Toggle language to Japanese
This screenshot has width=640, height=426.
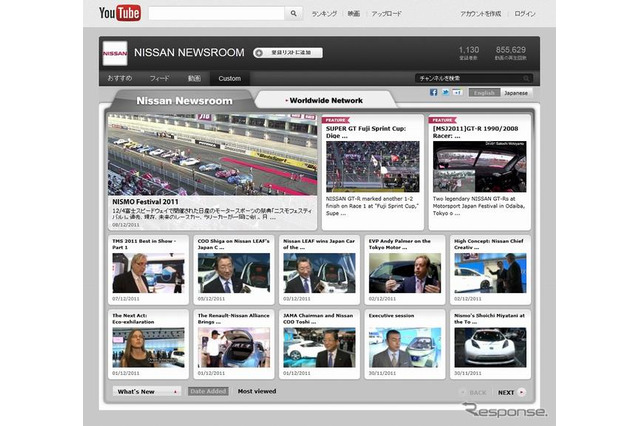[x=516, y=93]
